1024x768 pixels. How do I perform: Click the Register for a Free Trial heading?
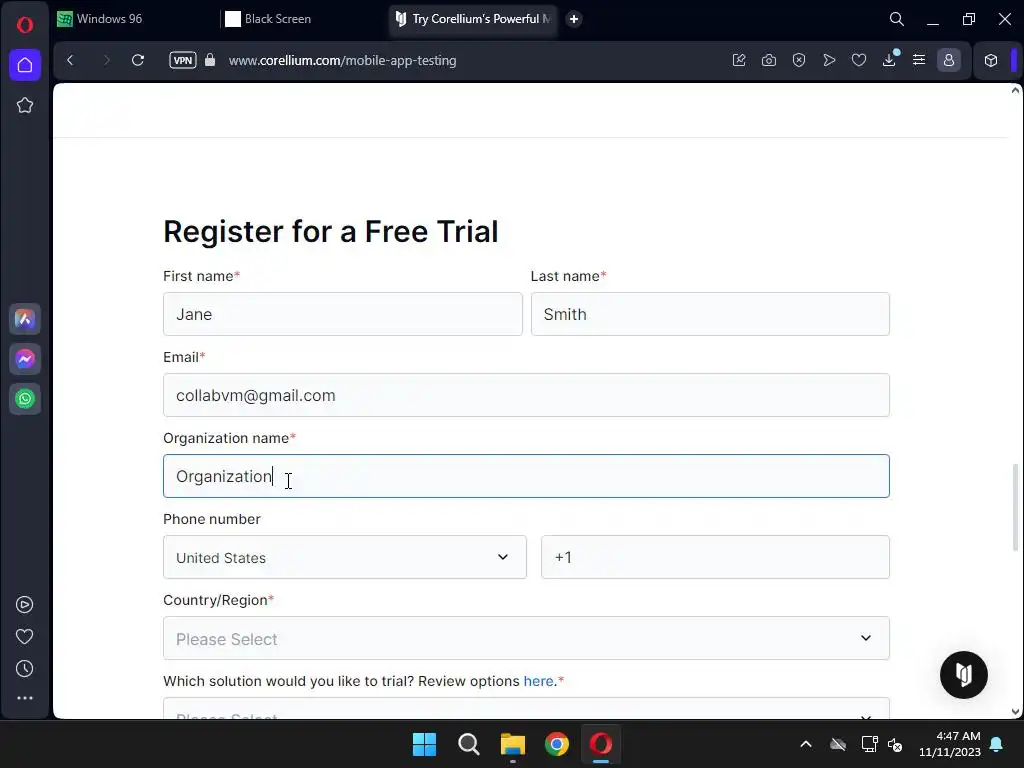click(330, 231)
